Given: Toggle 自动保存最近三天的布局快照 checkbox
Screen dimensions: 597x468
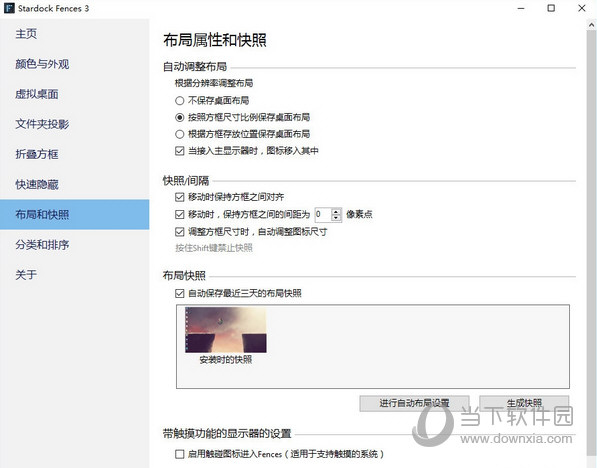Looking at the screenshot, I should click(179, 293).
